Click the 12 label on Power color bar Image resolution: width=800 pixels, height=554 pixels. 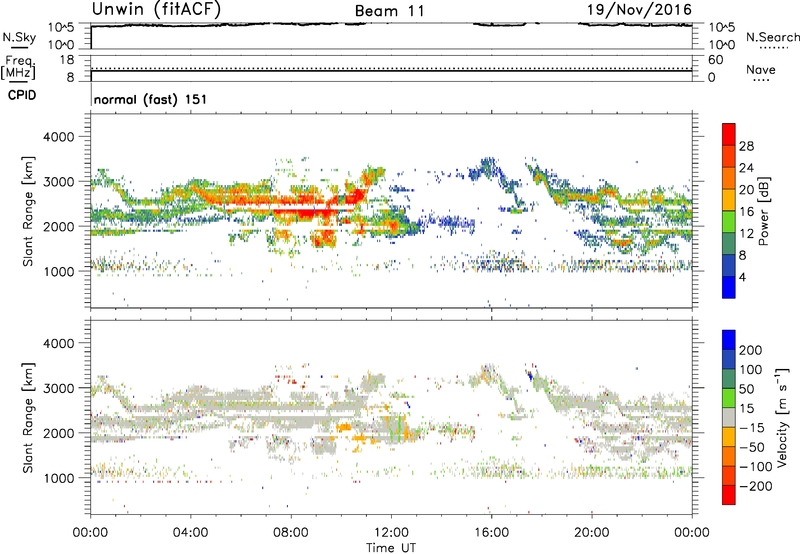[x=746, y=234]
